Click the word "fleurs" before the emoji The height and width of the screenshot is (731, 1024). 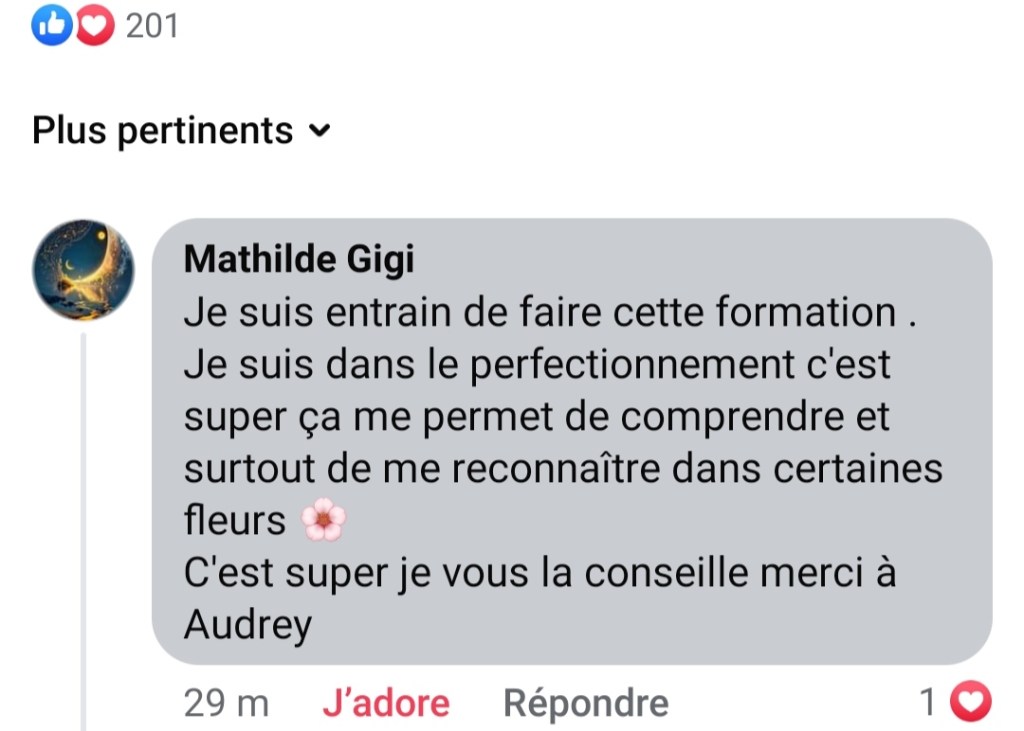click(234, 521)
